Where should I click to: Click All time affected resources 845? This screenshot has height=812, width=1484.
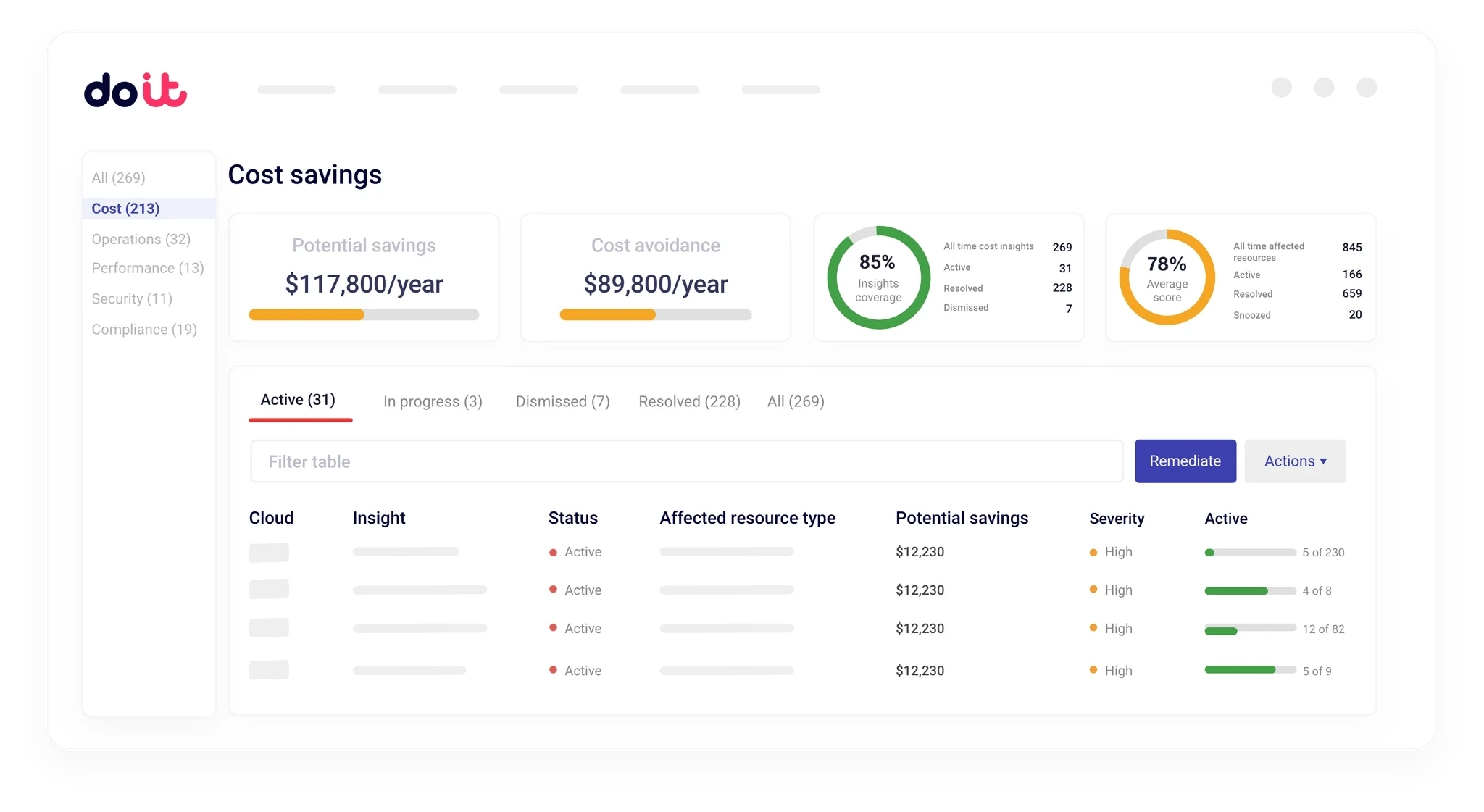pos(1352,247)
